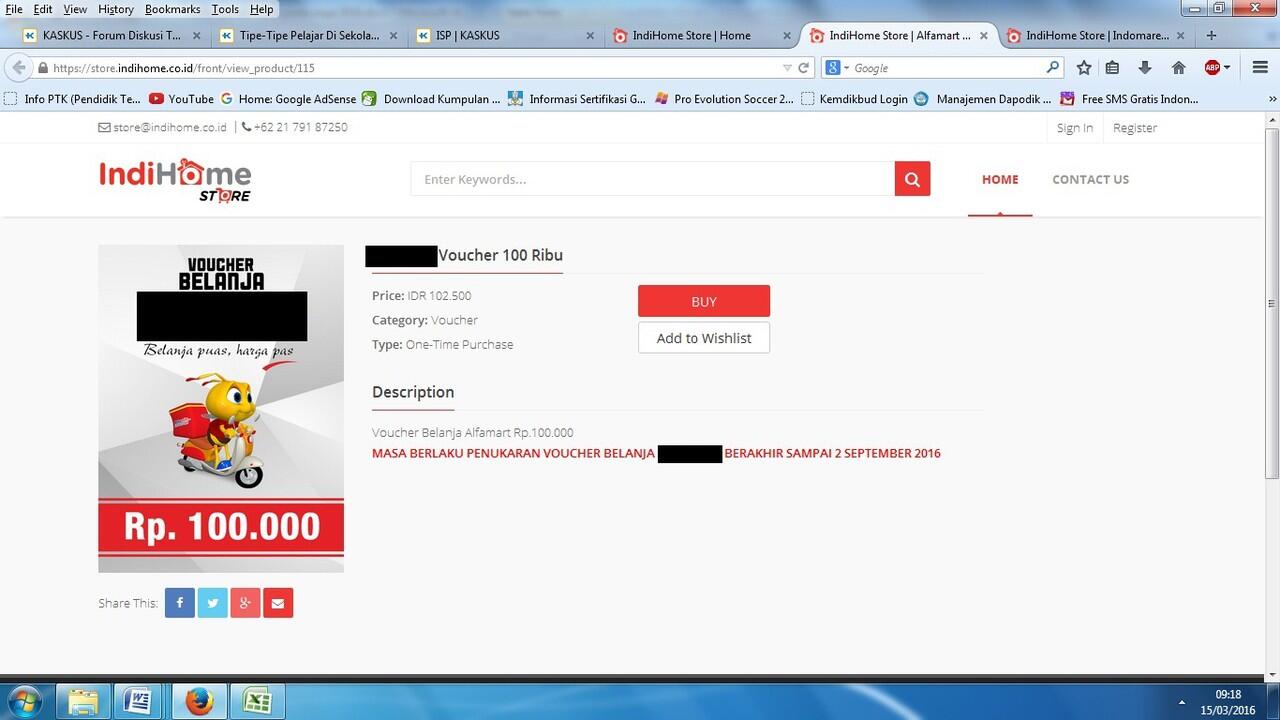Screen dimensions: 1280x720
Task: Open the Edit menu
Action: click(x=43, y=9)
